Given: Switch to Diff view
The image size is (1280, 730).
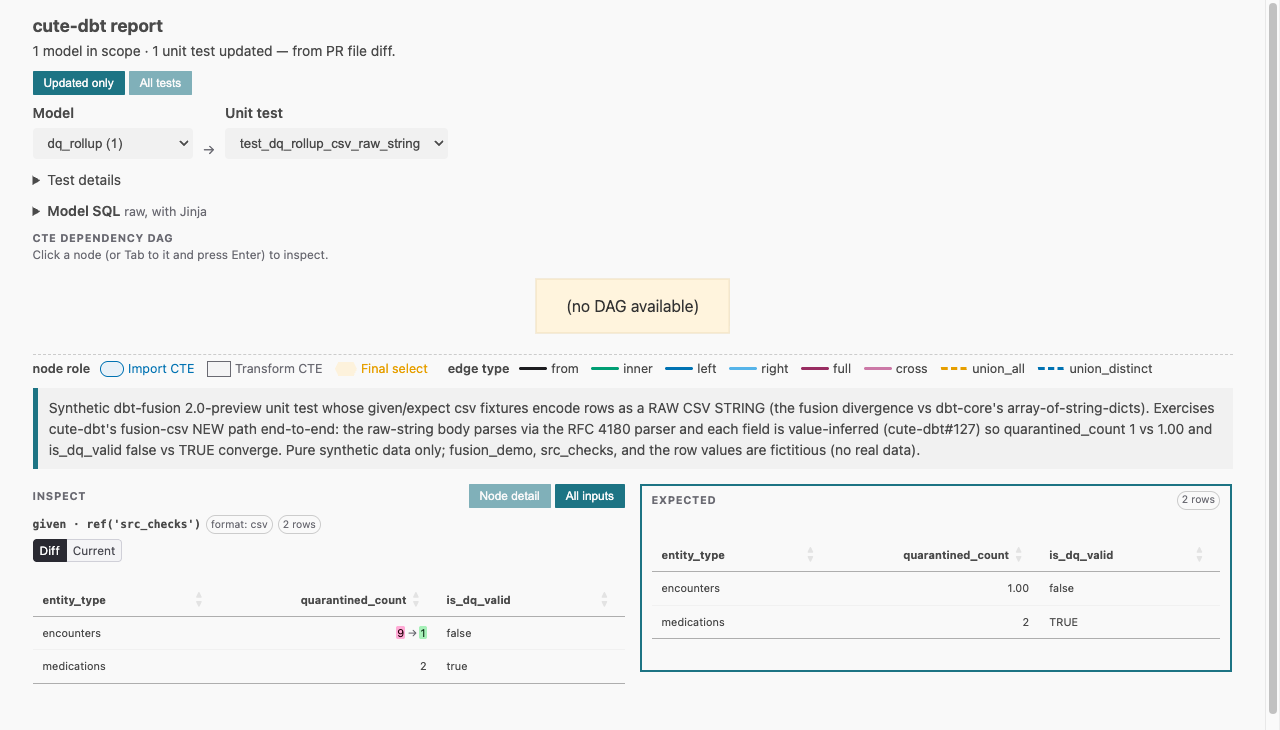Looking at the screenshot, I should [x=50, y=551].
